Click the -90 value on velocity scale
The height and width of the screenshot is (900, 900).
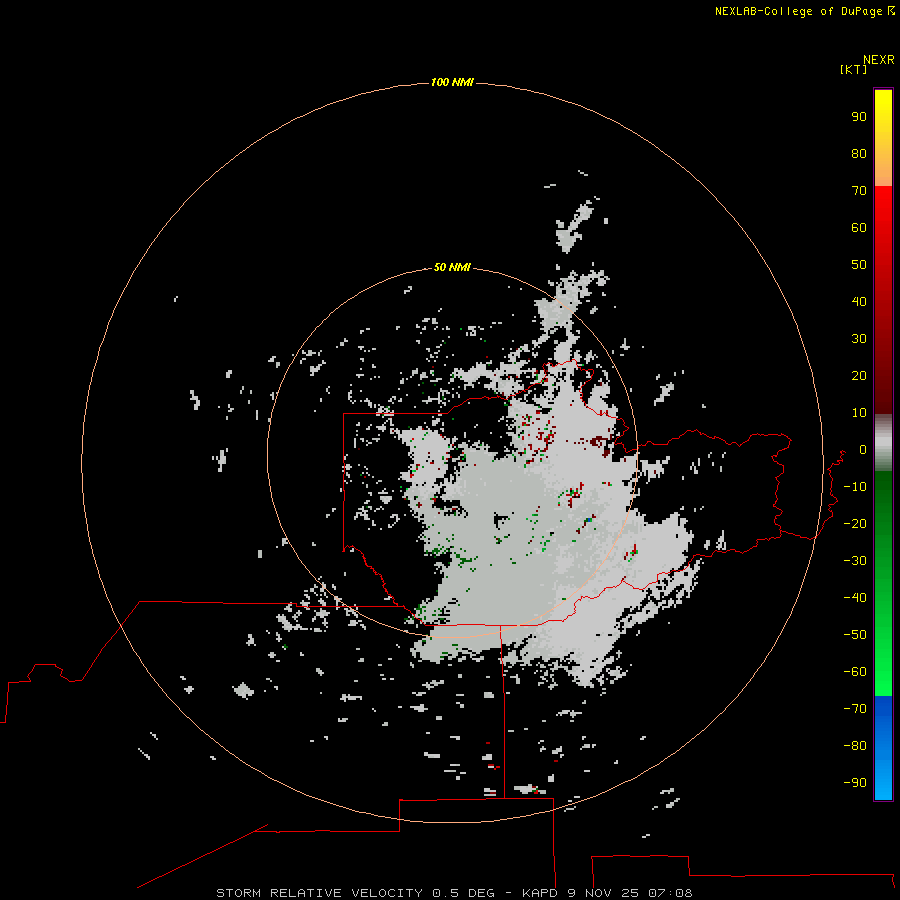click(855, 783)
